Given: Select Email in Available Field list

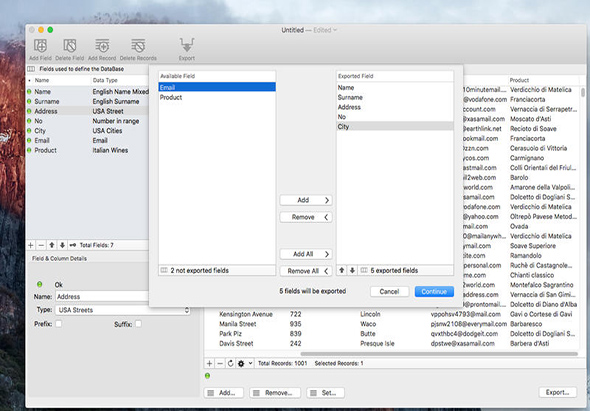Looking at the screenshot, I should pyautogui.click(x=217, y=88).
